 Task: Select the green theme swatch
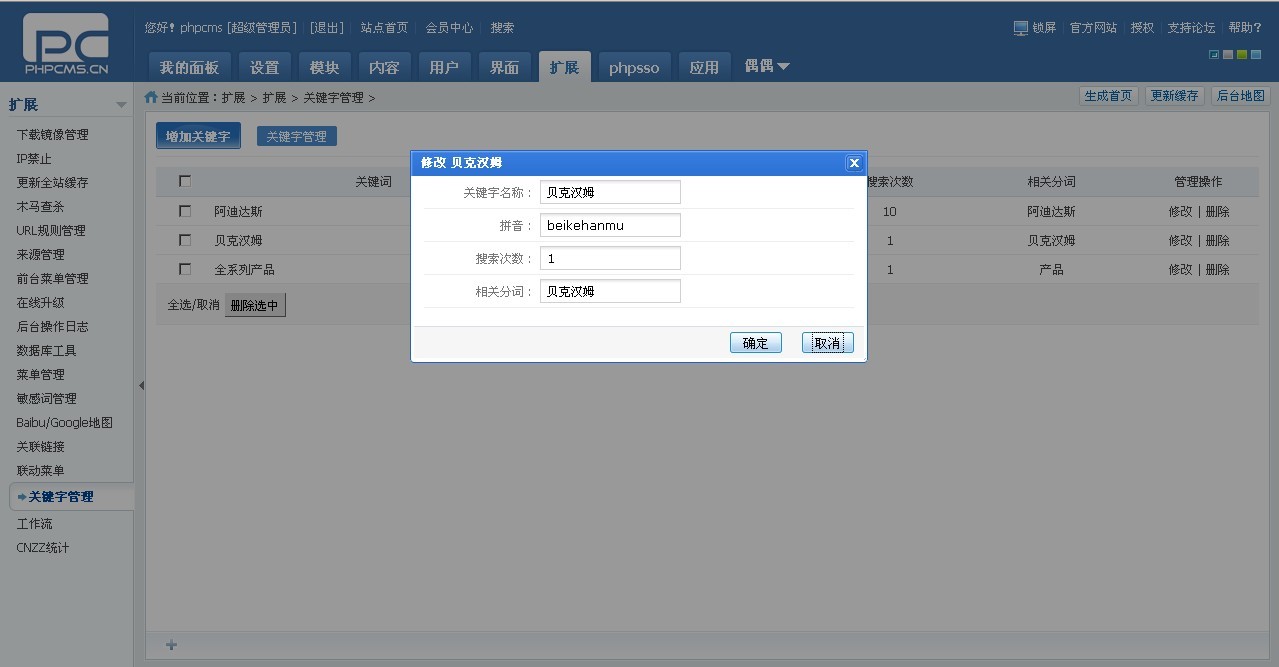1242,55
